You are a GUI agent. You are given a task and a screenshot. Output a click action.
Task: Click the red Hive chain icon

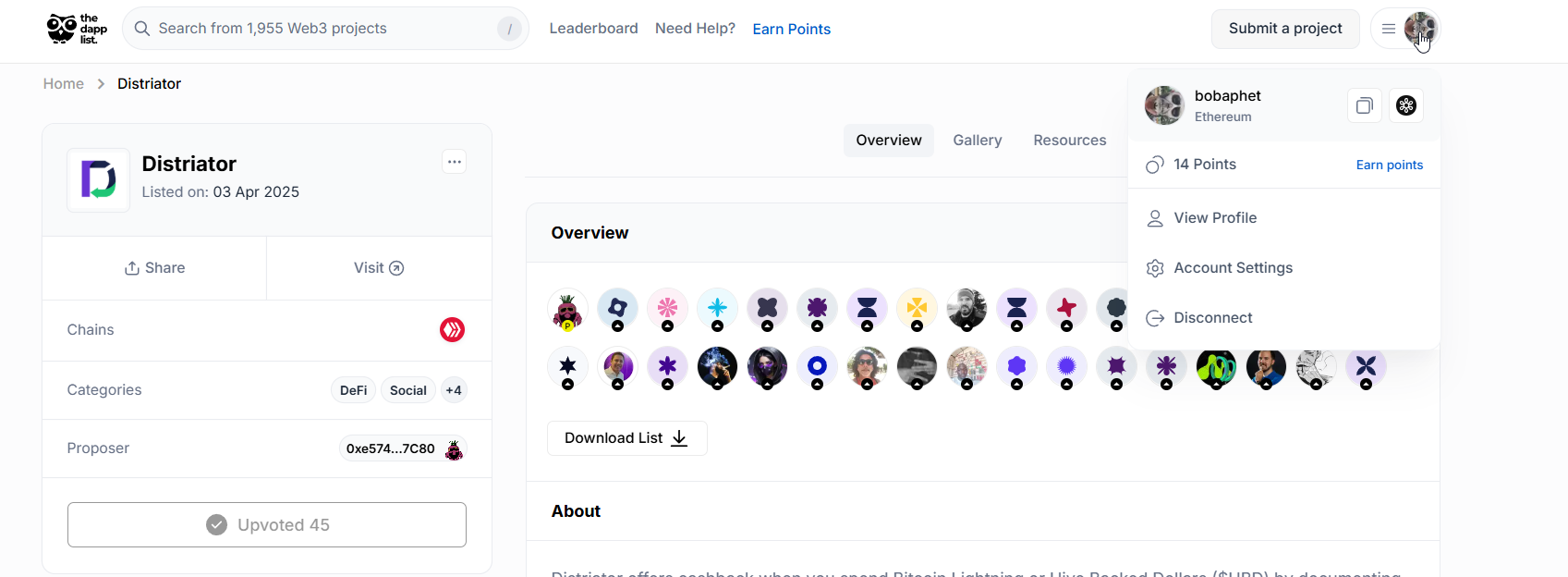pyautogui.click(x=452, y=330)
